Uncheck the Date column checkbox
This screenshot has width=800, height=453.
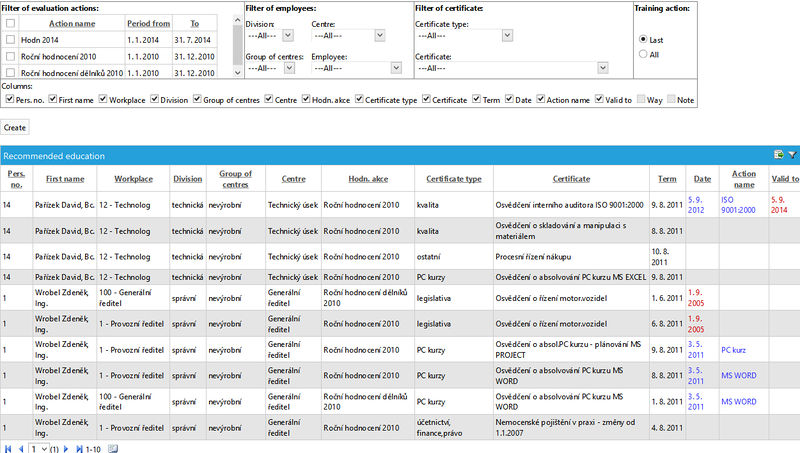coord(509,99)
